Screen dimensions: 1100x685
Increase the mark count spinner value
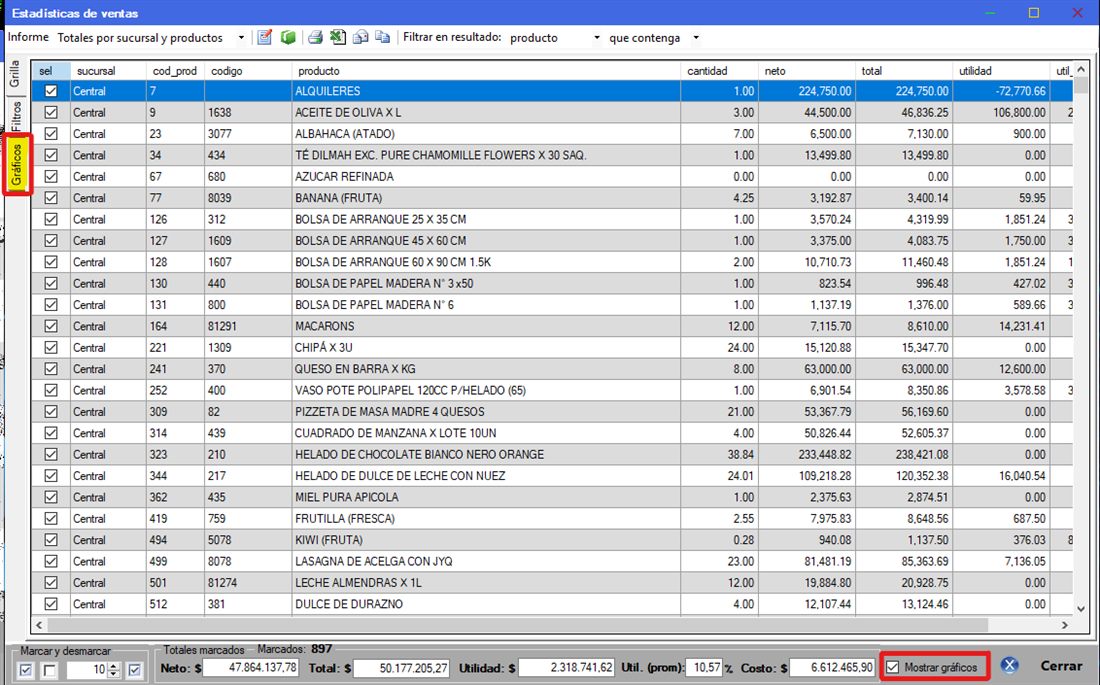point(114,666)
